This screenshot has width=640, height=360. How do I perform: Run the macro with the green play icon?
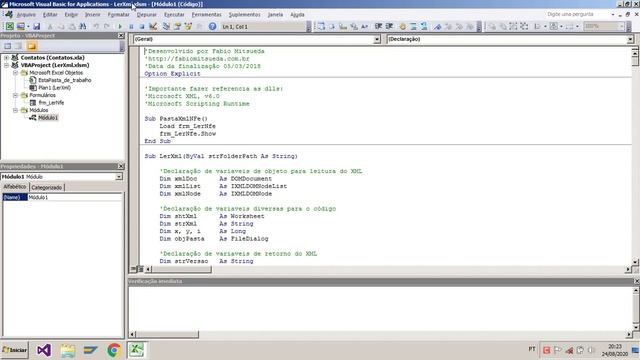point(120,27)
